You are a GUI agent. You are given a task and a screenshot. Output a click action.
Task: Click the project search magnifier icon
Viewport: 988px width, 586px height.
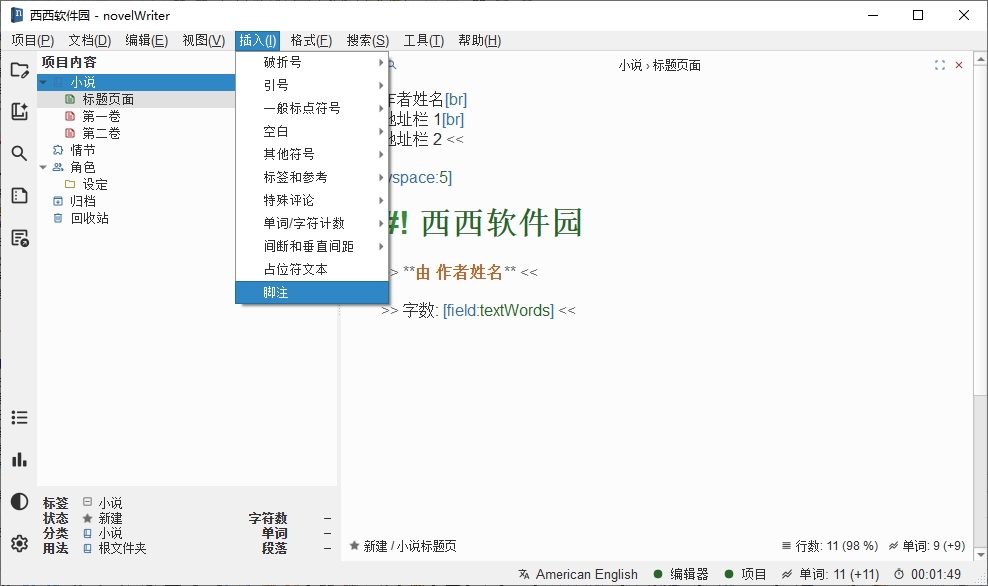tap(20, 153)
